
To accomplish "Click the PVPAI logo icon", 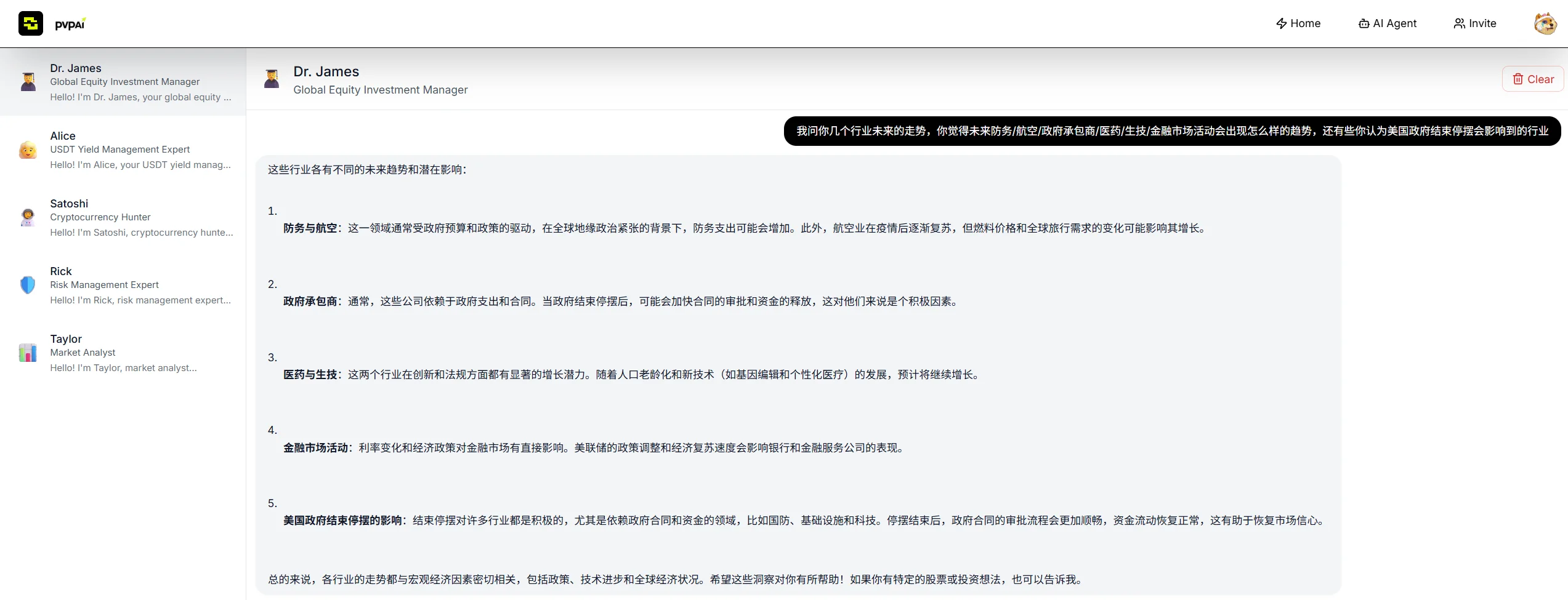I will [x=31, y=23].
